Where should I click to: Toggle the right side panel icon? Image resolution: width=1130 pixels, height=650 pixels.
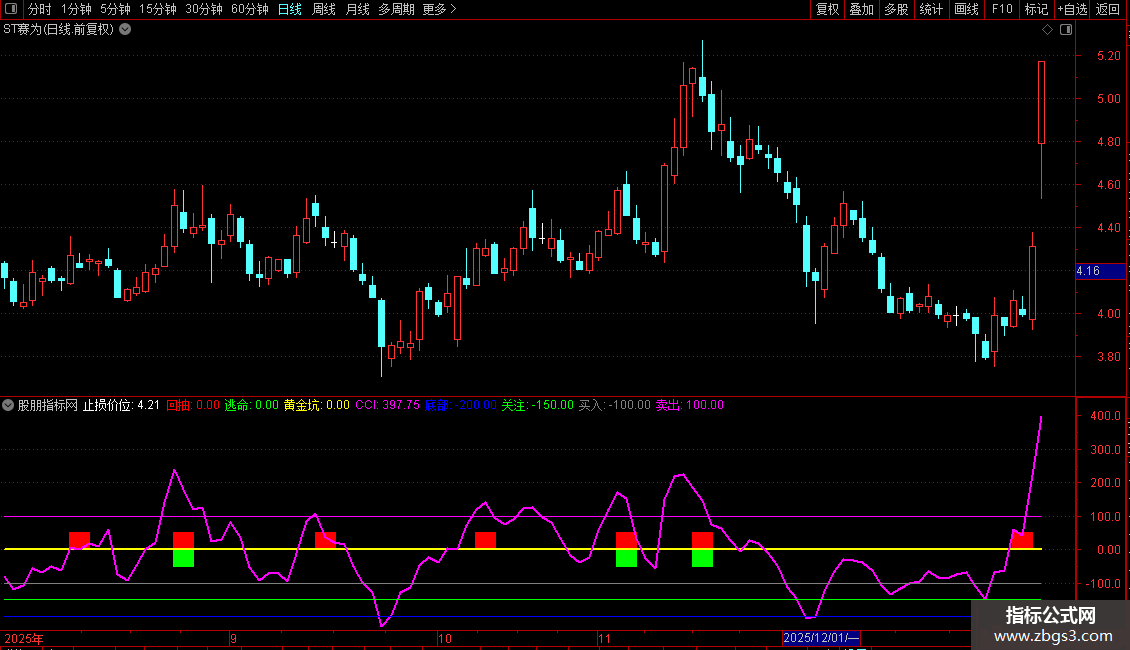[x=1066, y=29]
